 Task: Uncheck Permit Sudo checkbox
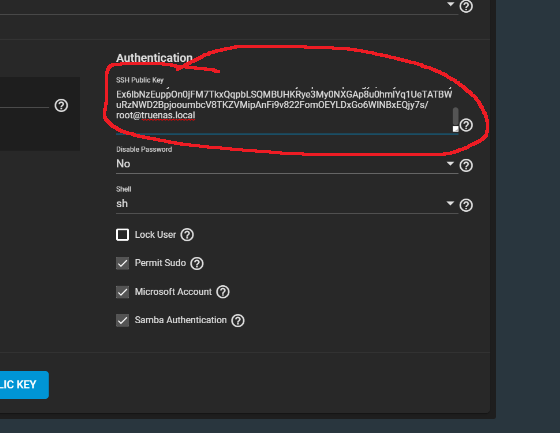pos(122,263)
